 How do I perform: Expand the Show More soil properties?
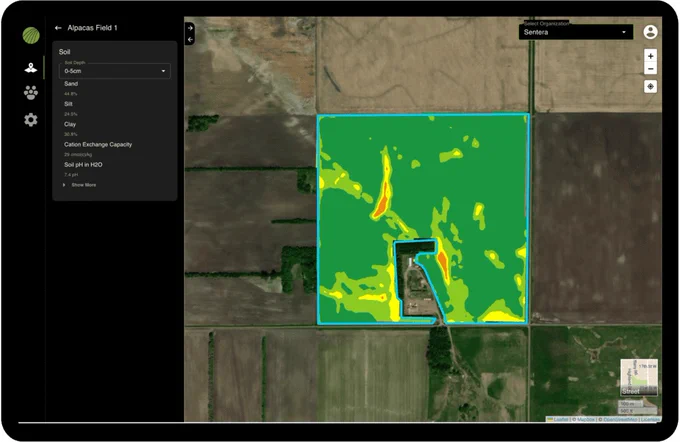(x=80, y=185)
